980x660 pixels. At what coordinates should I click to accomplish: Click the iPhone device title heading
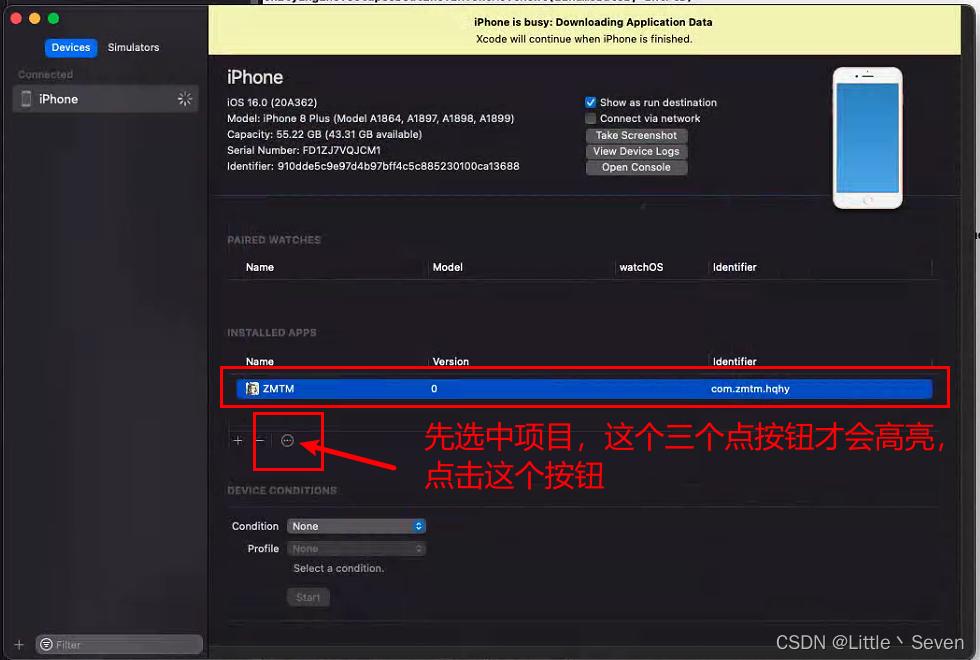(x=255, y=78)
